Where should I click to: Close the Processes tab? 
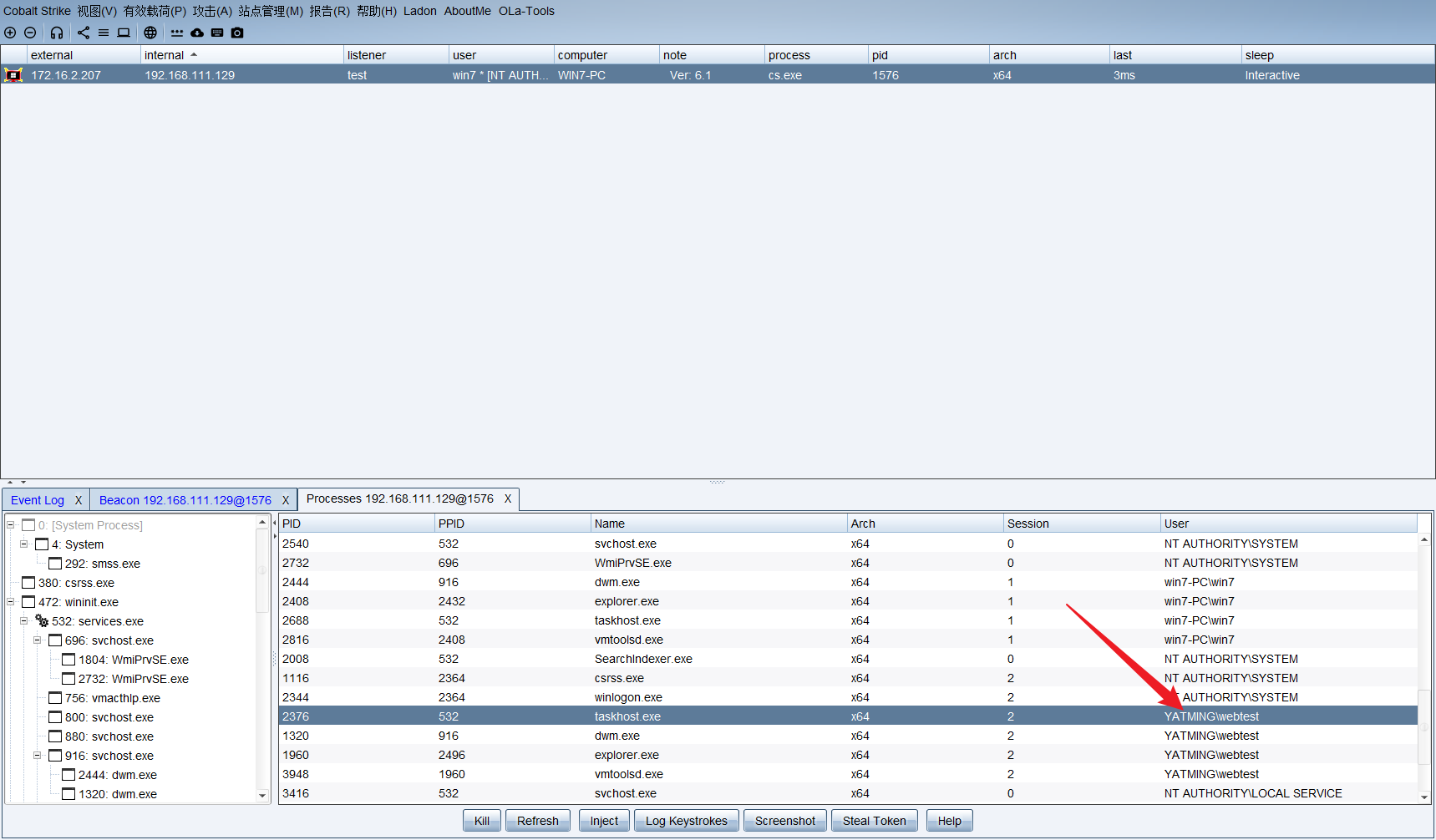[507, 498]
